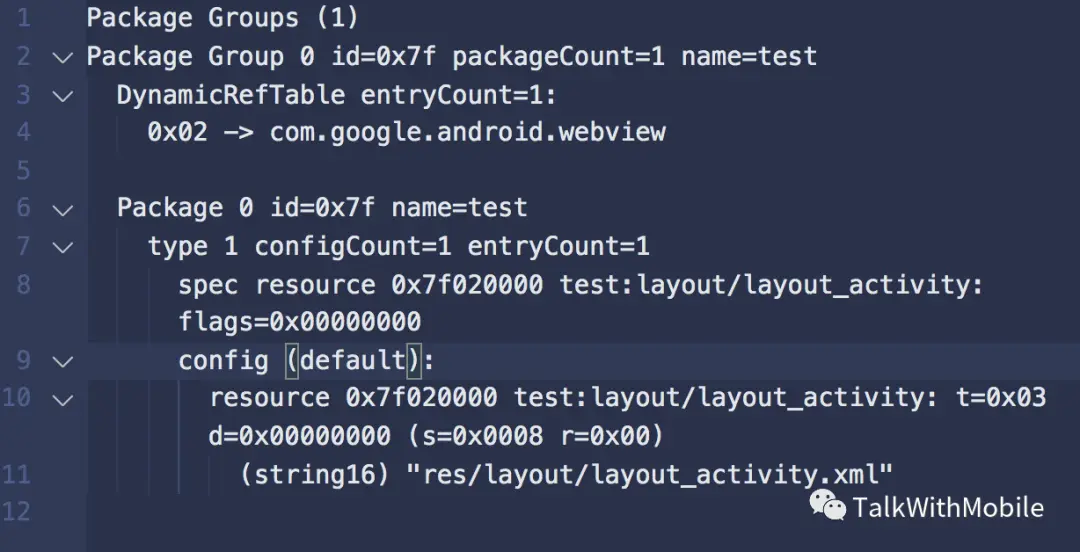Collapse the resource 0x7f020000 fold arrow on line 10
The image size is (1080, 552).
(x=63, y=399)
